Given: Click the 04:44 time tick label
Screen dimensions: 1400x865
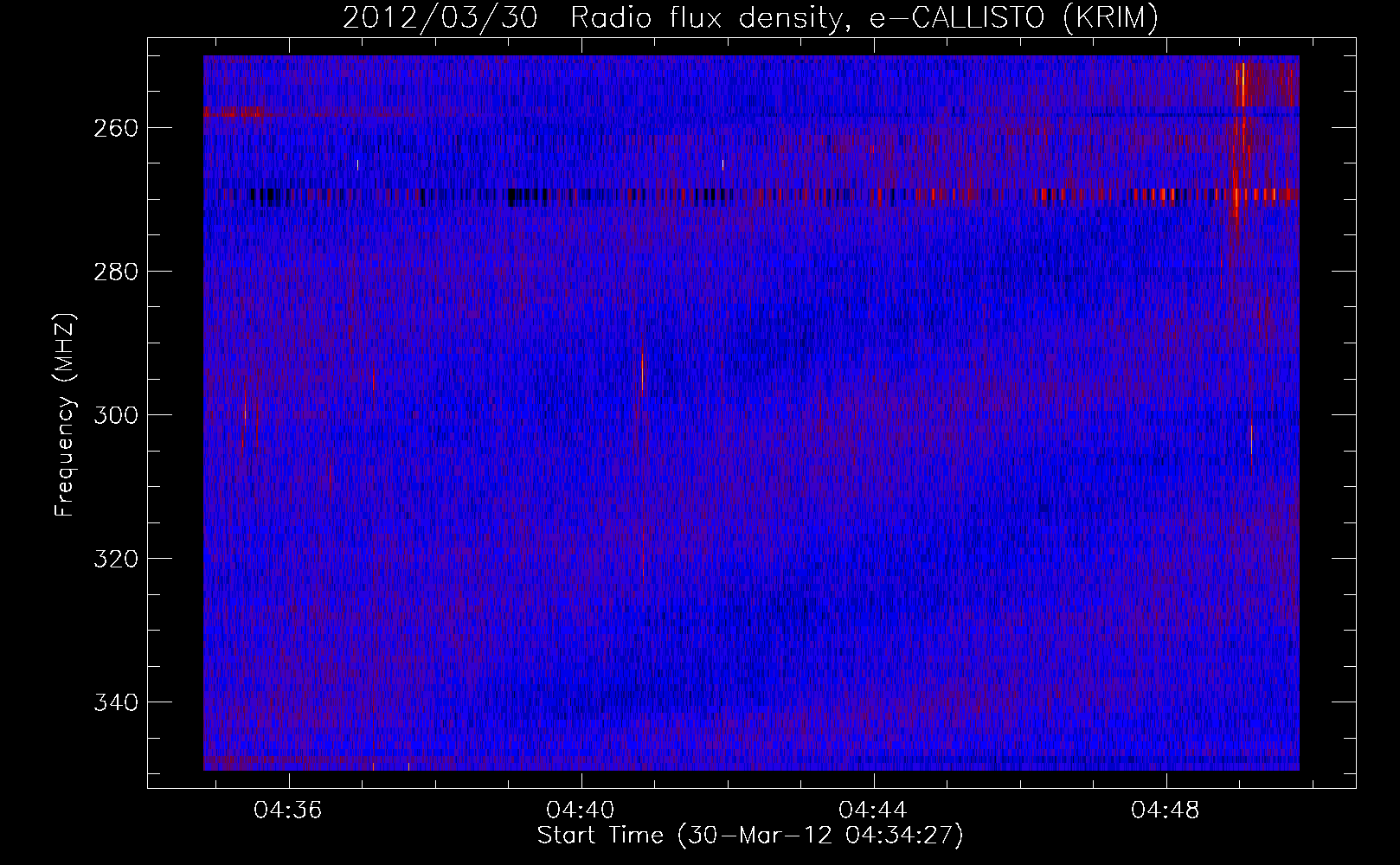Looking at the screenshot, I should (x=873, y=810).
